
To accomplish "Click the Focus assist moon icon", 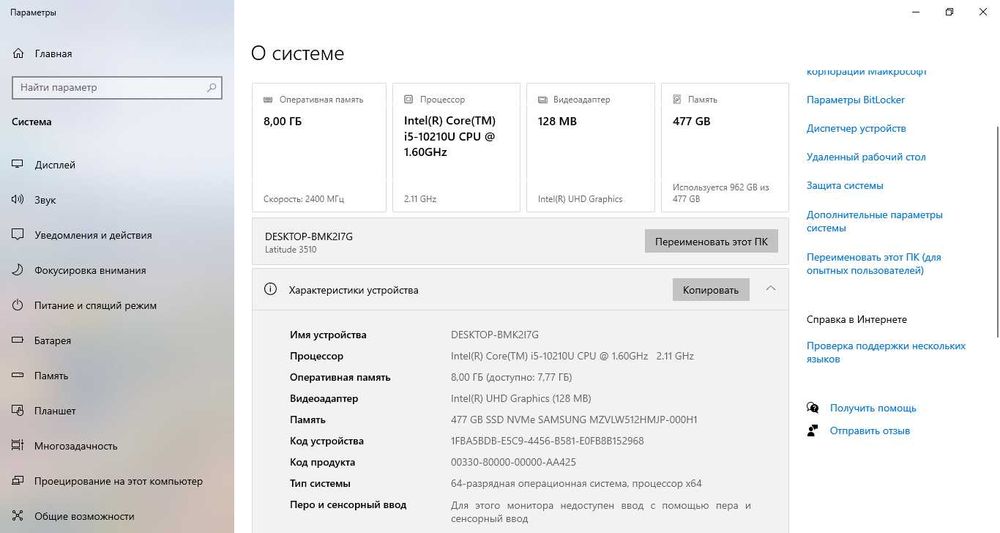I will (x=17, y=270).
